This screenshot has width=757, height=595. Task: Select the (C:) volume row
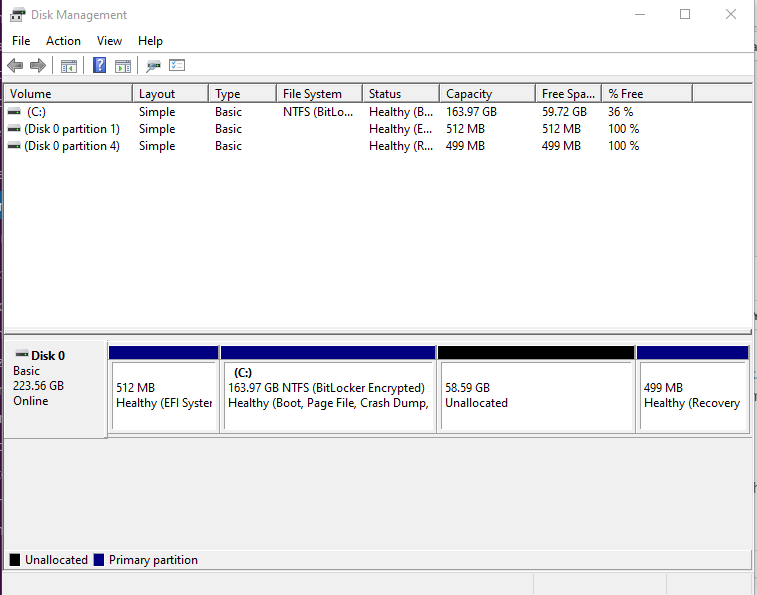[x=349, y=112]
